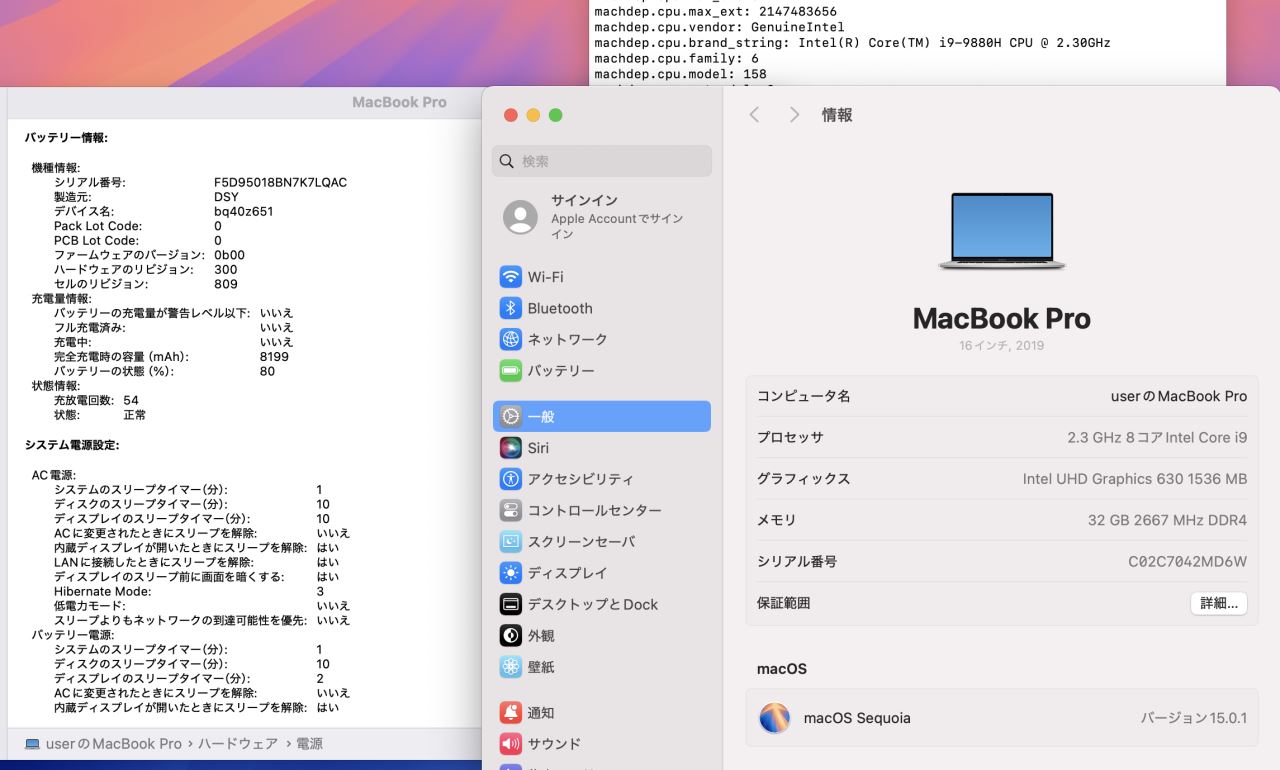
Task: Open Siri icon in sidebar
Action: point(511,448)
